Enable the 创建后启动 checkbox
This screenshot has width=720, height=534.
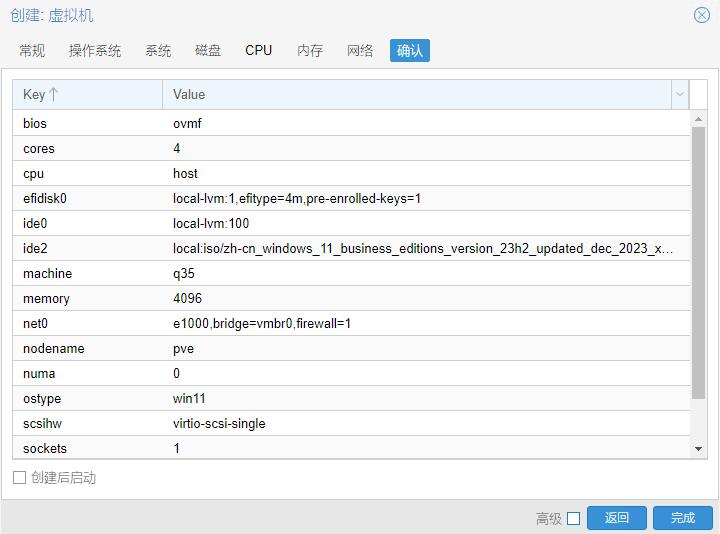[x=19, y=478]
